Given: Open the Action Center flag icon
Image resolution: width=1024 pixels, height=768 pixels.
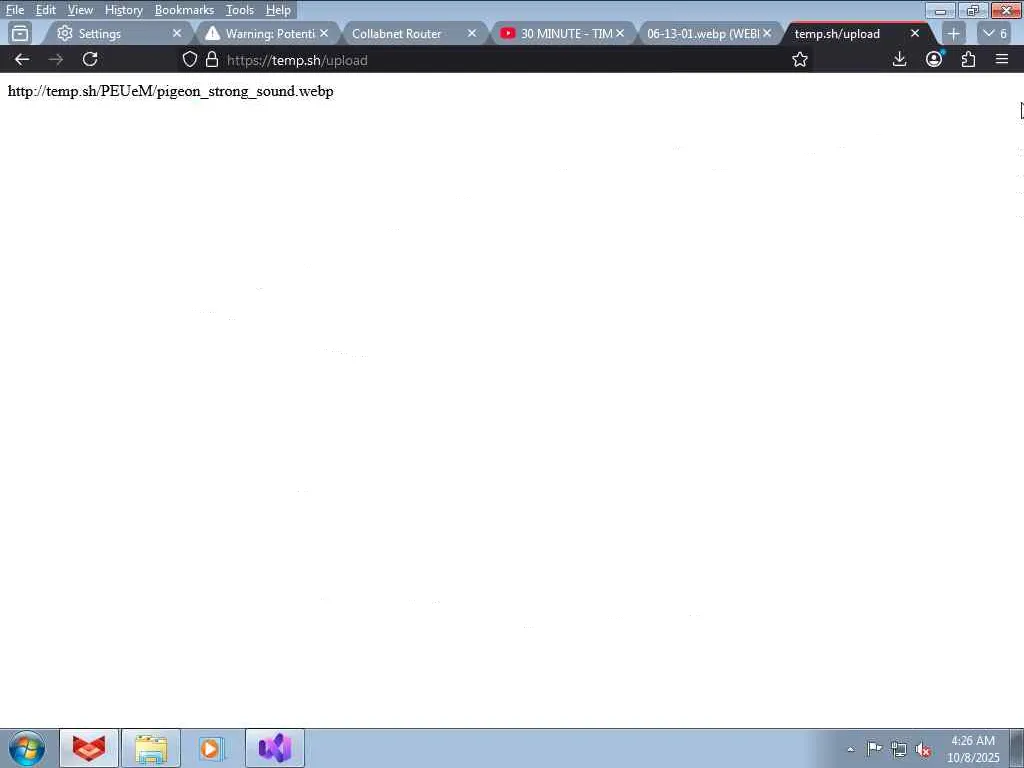Looking at the screenshot, I should point(874,749).
